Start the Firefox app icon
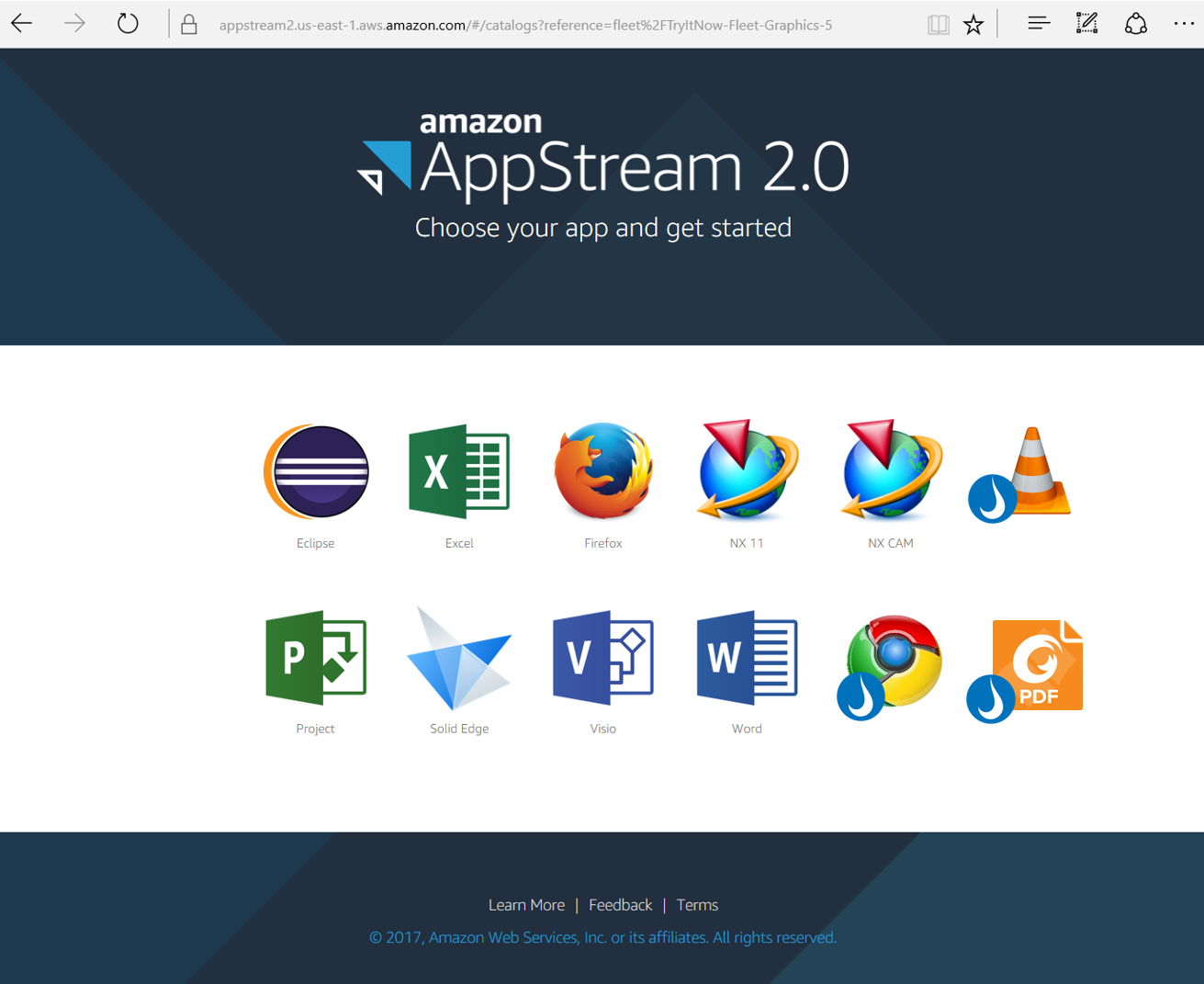This screenshot has width=1204, height=984. (603, 471)
